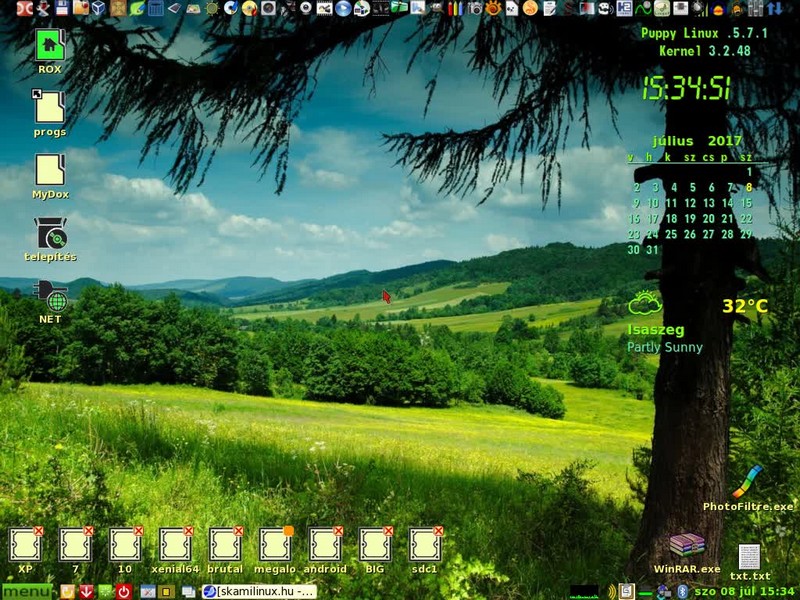Open the txt.txt file

[749, 558]
